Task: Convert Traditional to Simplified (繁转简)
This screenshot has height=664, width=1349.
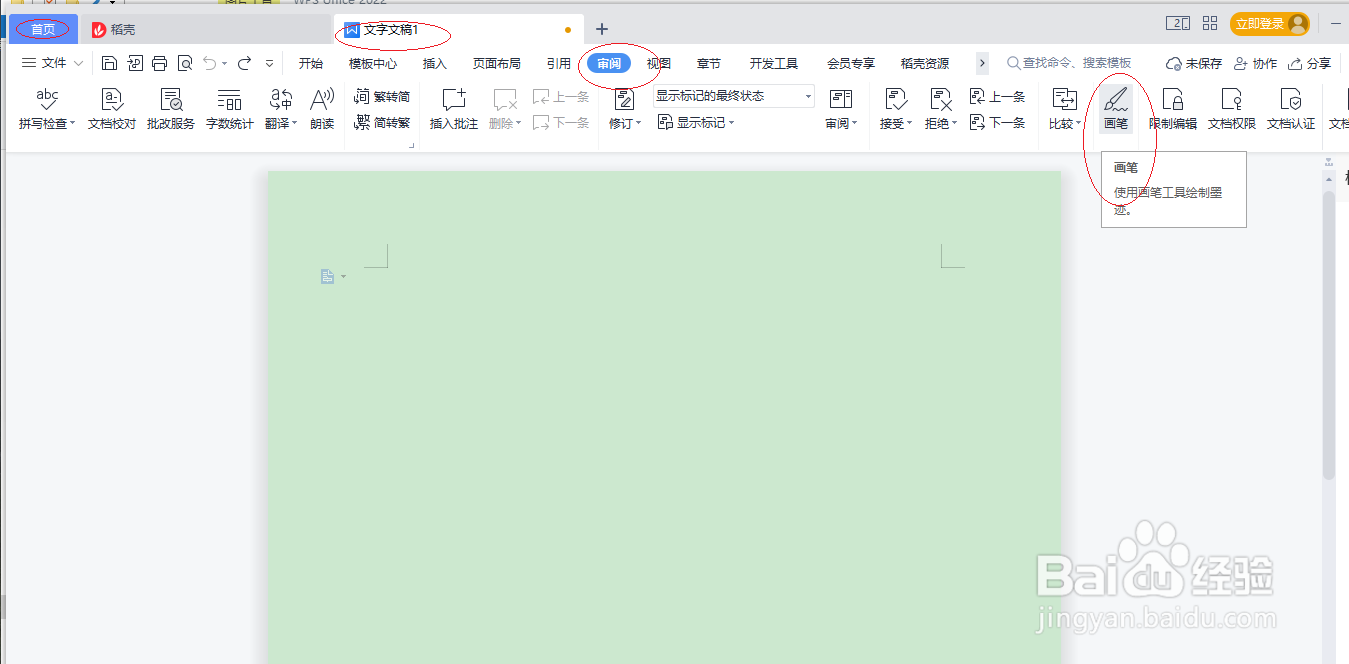Action: tap(382, 97)
